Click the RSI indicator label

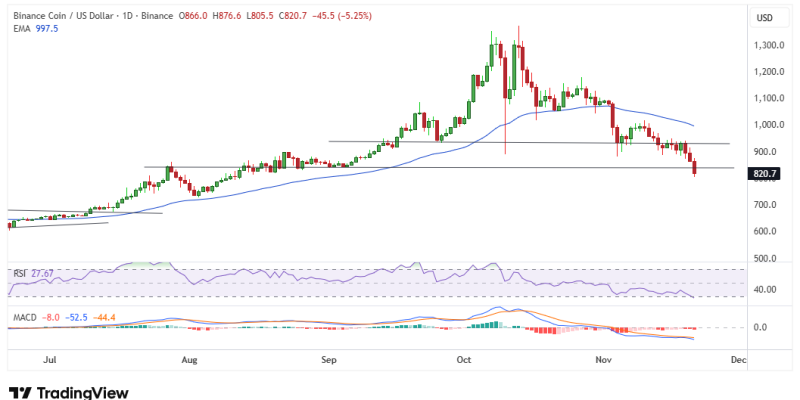click(x=19, y=272)
